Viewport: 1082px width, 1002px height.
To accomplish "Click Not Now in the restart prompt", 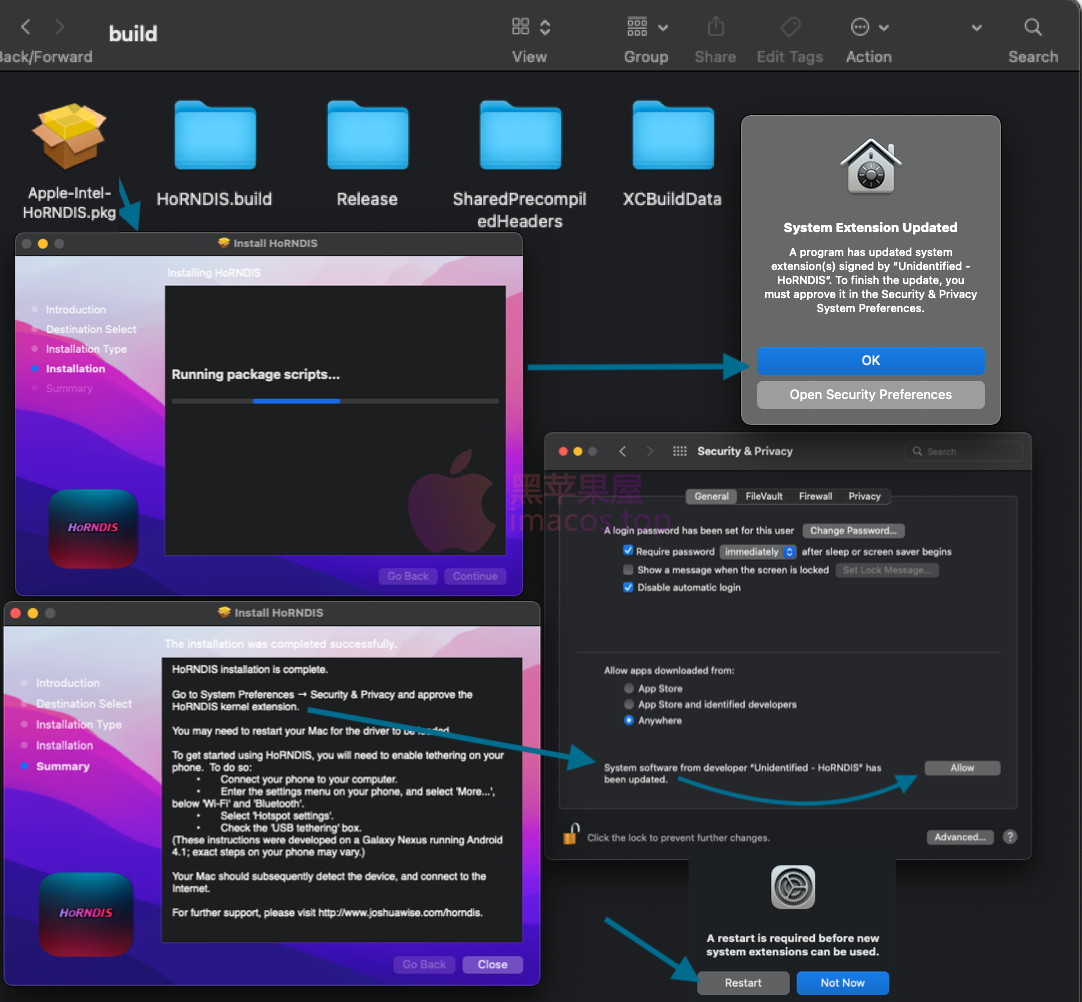I will (x=843, y=983).
